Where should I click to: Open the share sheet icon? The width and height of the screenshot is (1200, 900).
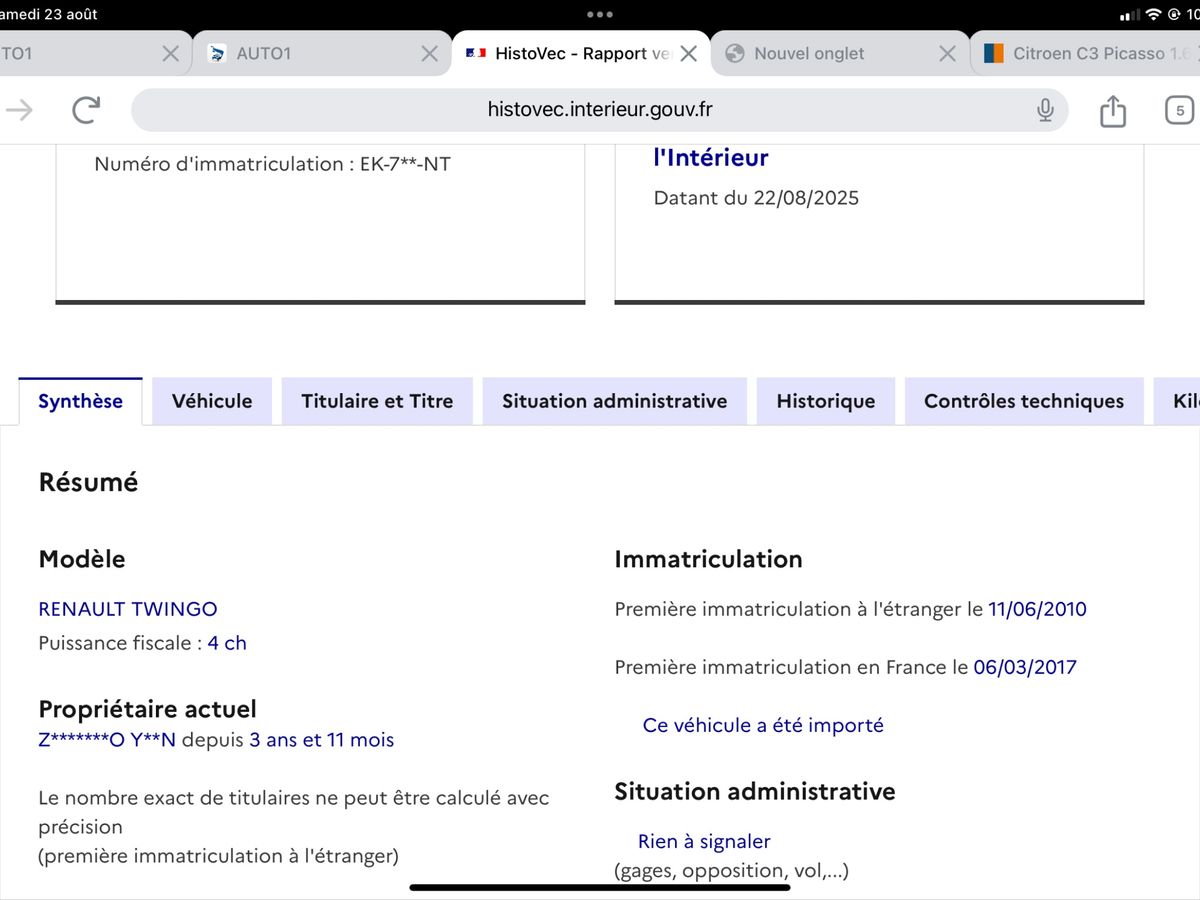tap(1113, 110)
